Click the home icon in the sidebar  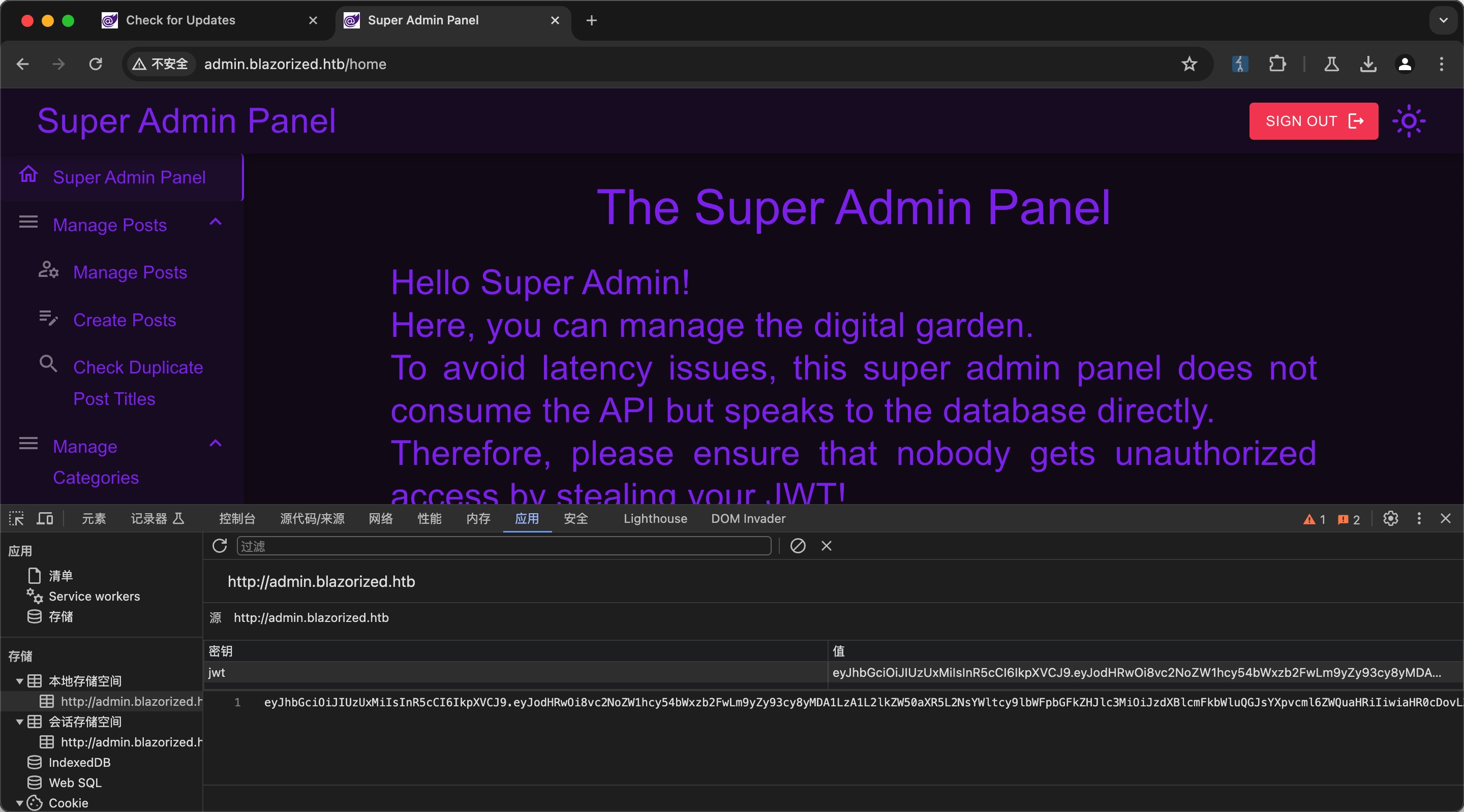[x=28, y=175]
